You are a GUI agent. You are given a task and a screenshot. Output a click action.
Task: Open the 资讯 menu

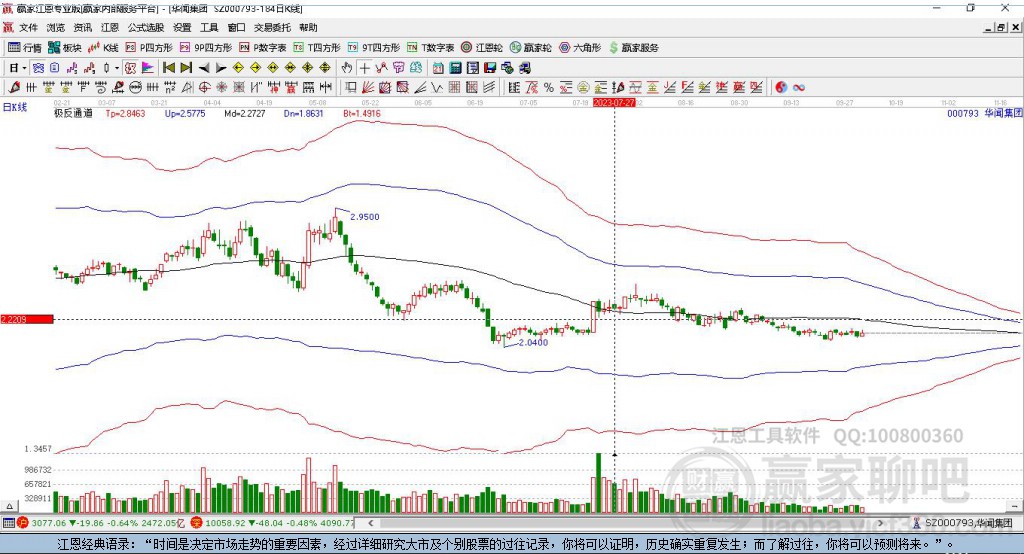(83, 27)
